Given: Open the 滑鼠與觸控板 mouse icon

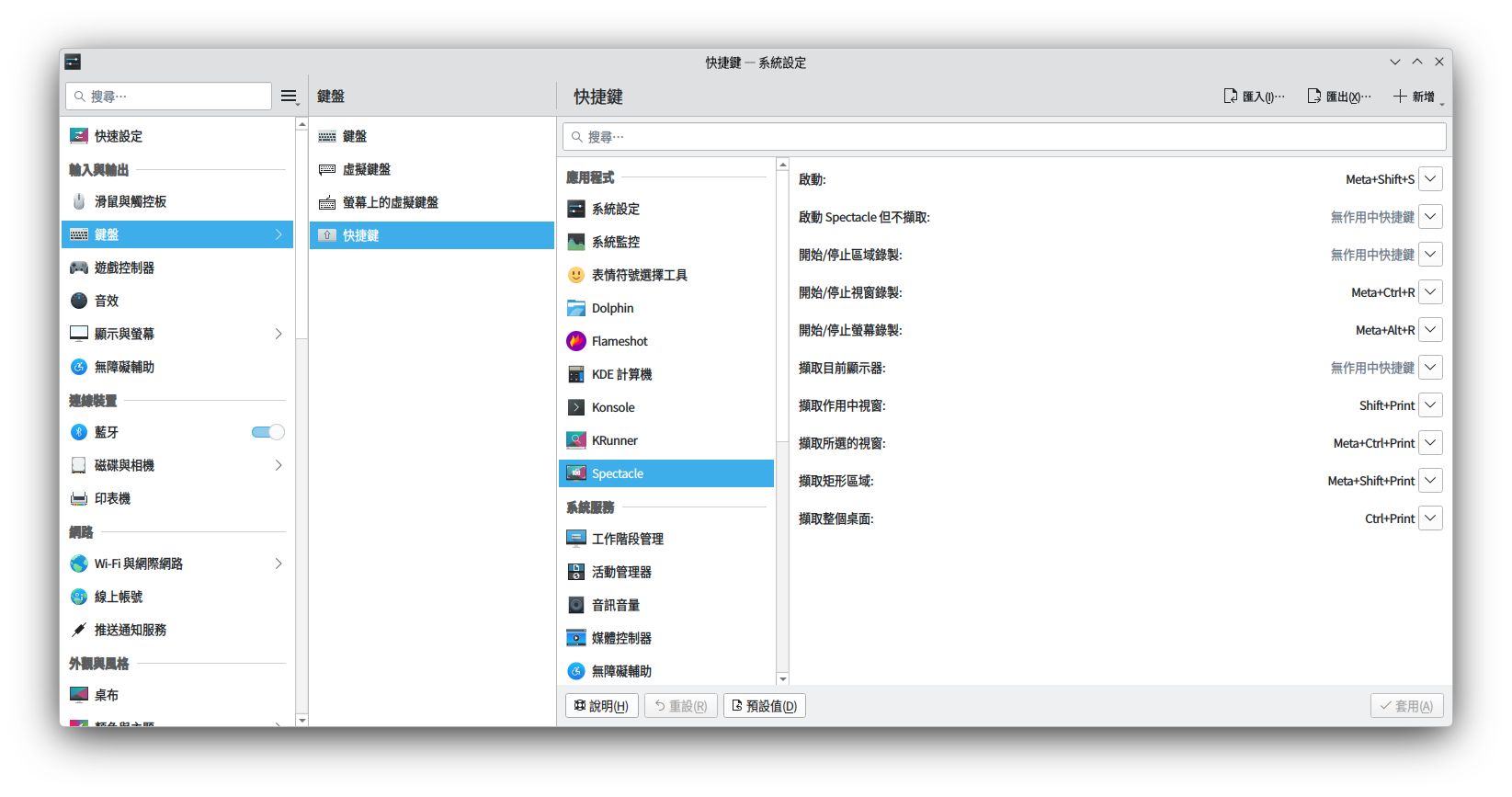Looking at the screenshot, I should click(79, 201).
